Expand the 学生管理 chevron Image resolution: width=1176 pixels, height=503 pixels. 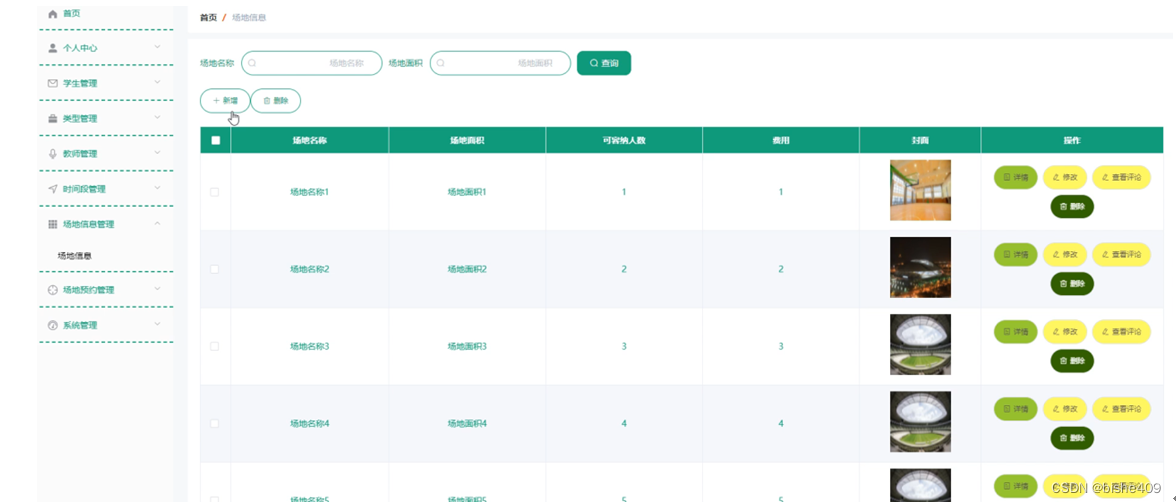click(158, 82)
